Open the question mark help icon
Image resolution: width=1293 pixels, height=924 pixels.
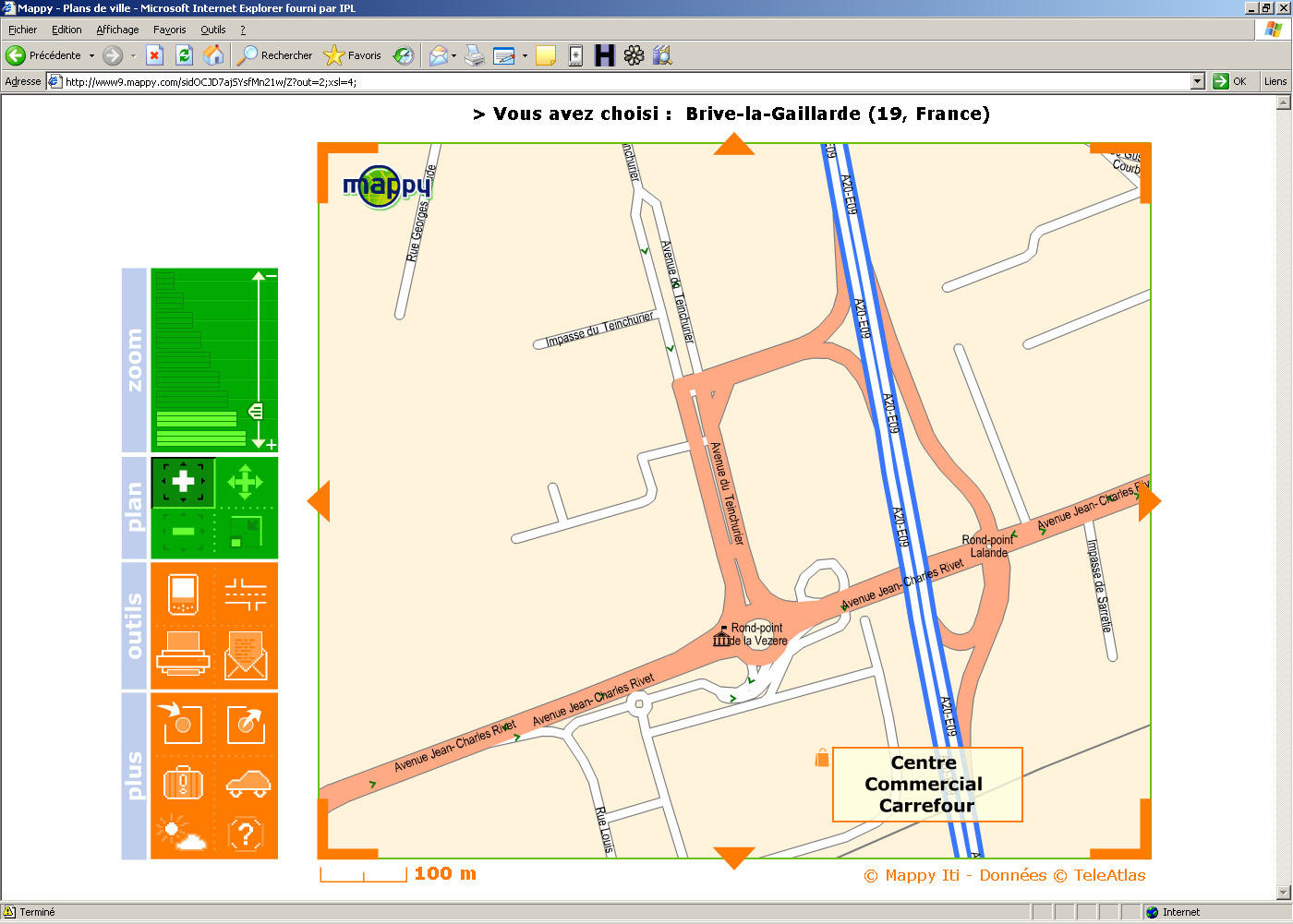246,834
